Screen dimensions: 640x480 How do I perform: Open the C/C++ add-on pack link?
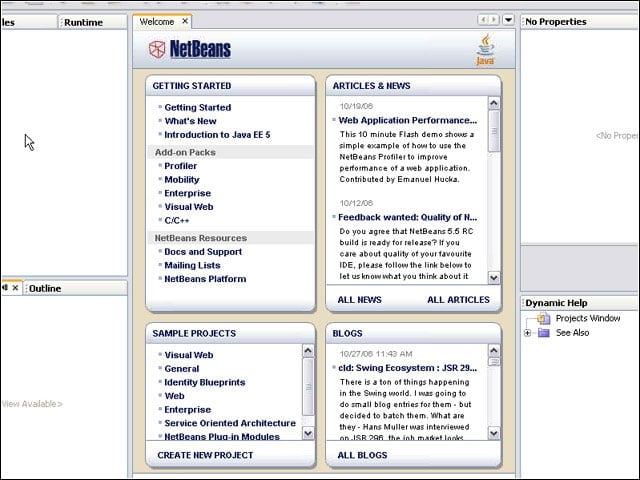[176, 220]
